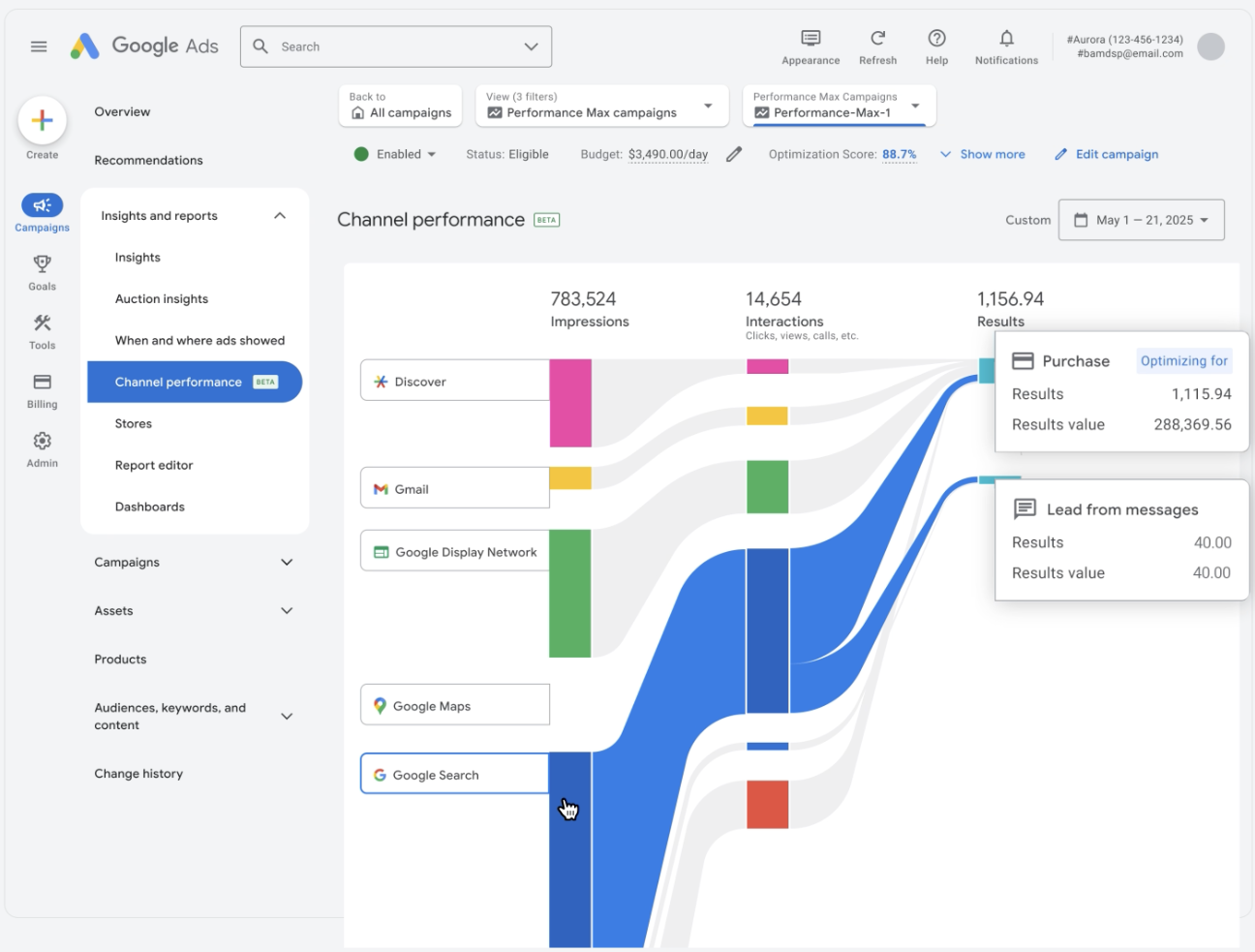Click the $3,490.00/day budget value

pyautogui.click(x=667, y=154)
